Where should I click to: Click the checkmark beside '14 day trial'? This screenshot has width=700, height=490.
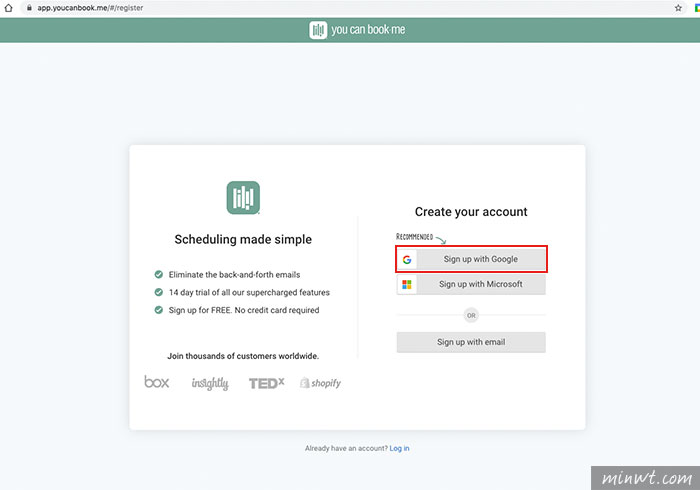tap(158, 292)
